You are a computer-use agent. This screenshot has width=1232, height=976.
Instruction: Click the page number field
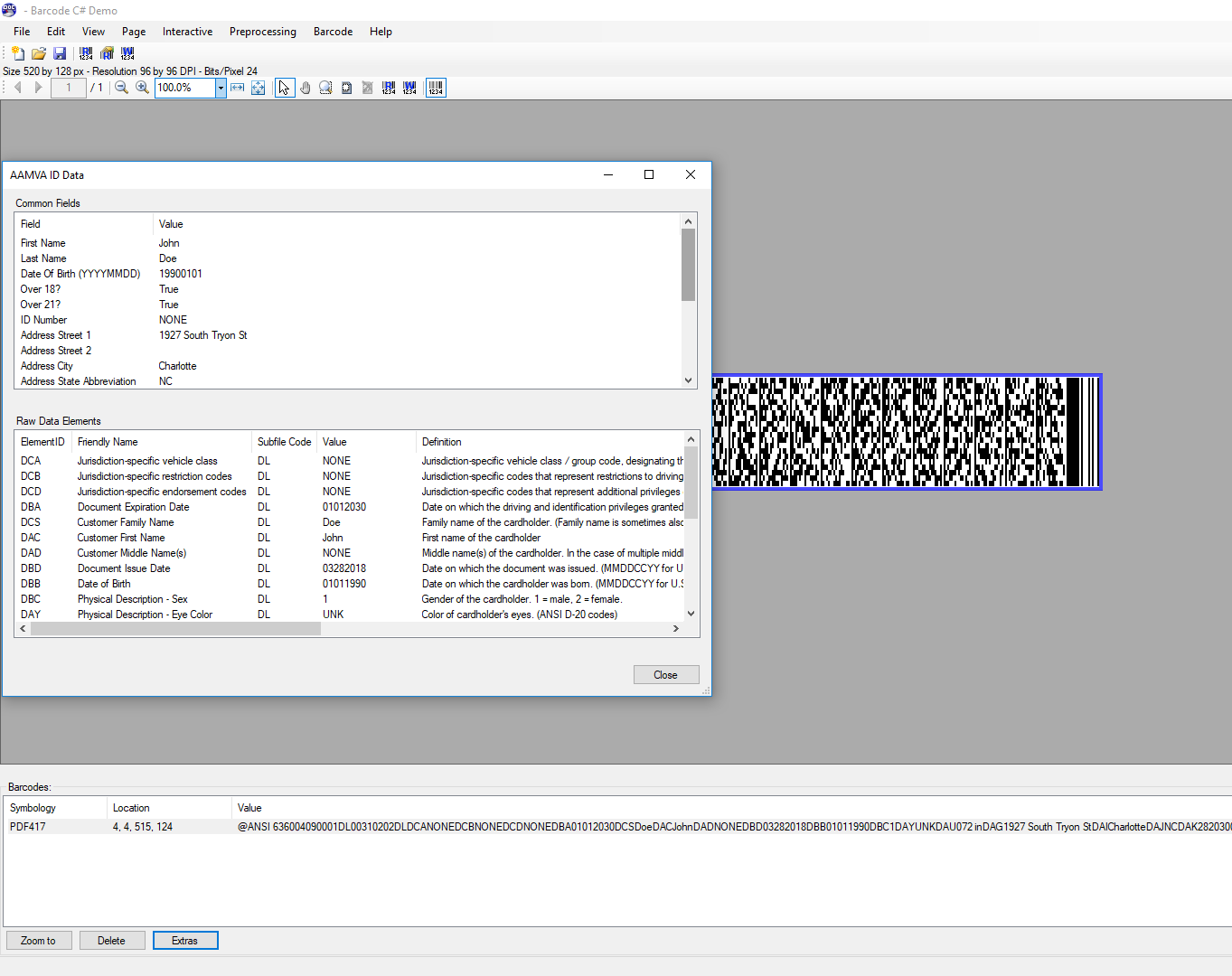coord(69,88)
